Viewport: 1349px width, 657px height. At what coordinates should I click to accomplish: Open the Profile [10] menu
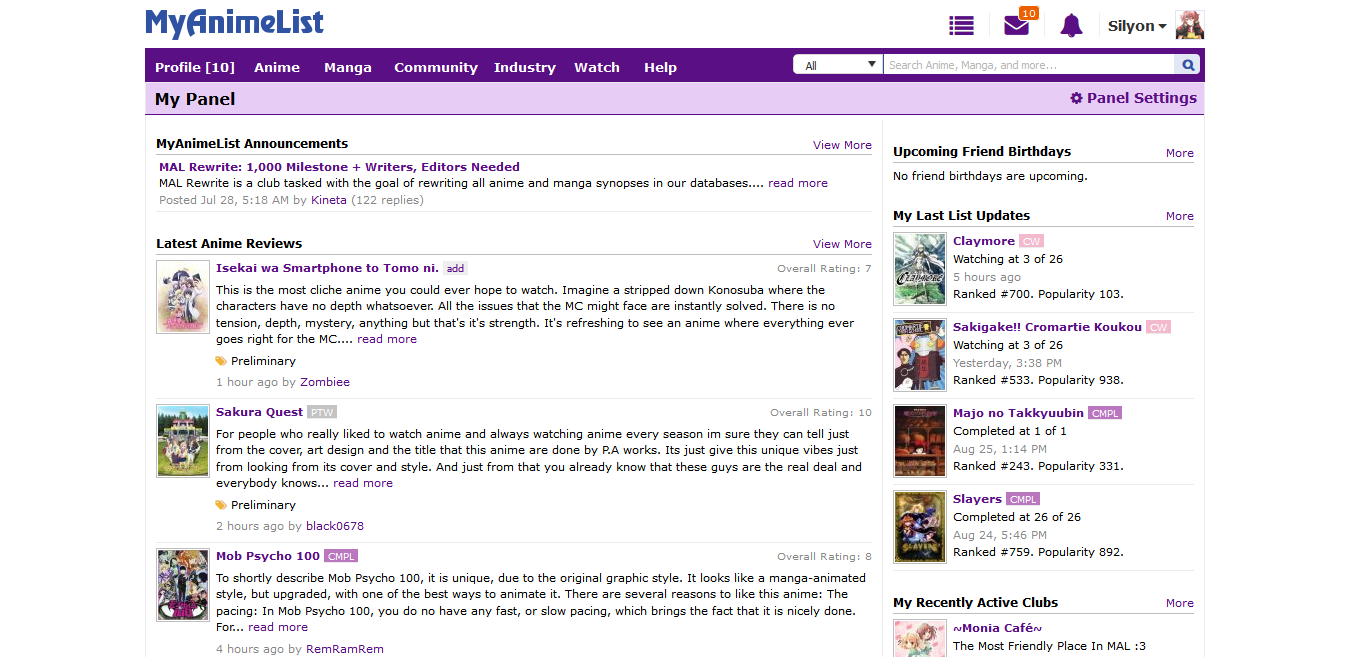195,67
